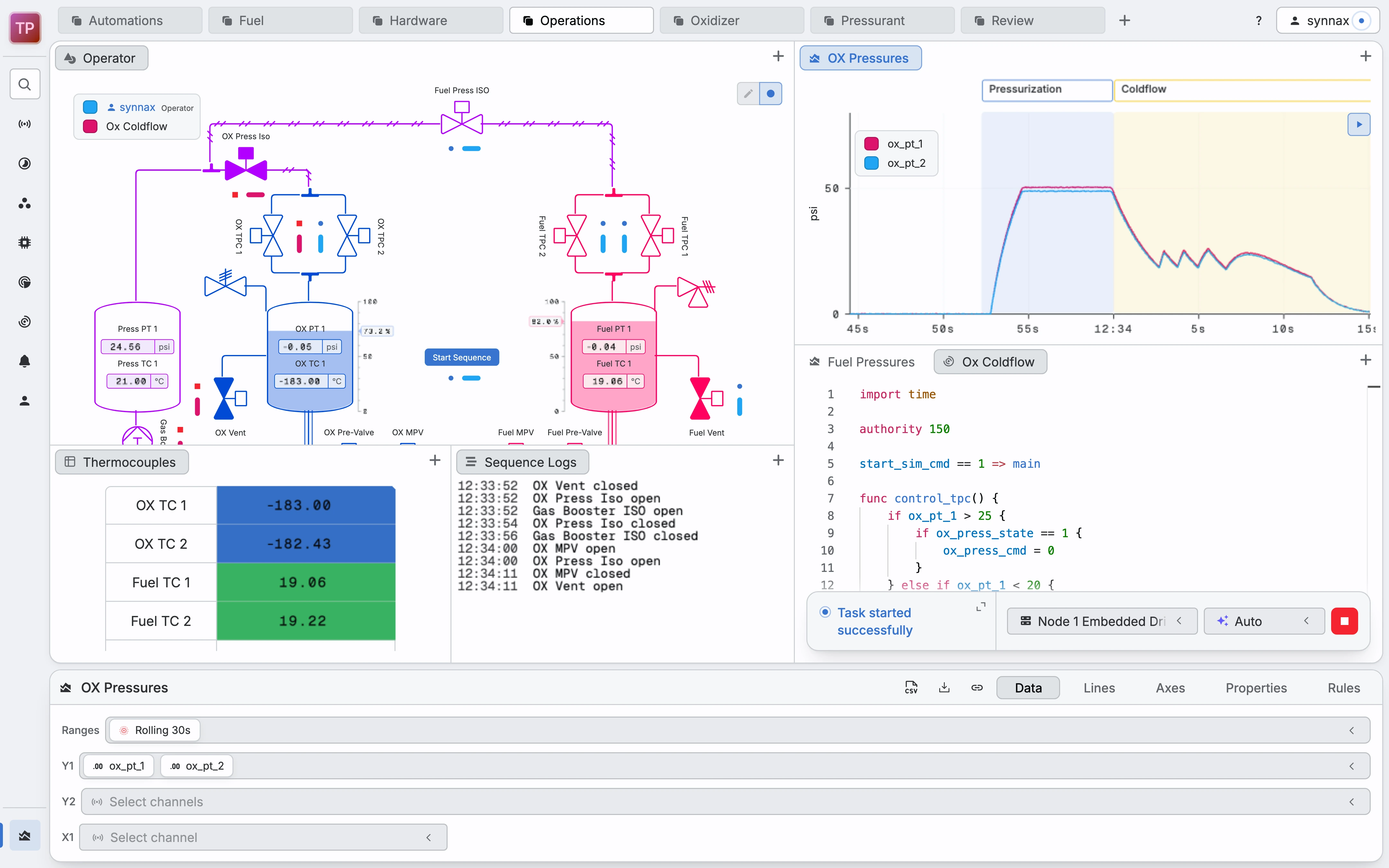This screenshot has width=1389, height=868.
Task: Open the X1 Select channel dropdown
Action: 263,837
